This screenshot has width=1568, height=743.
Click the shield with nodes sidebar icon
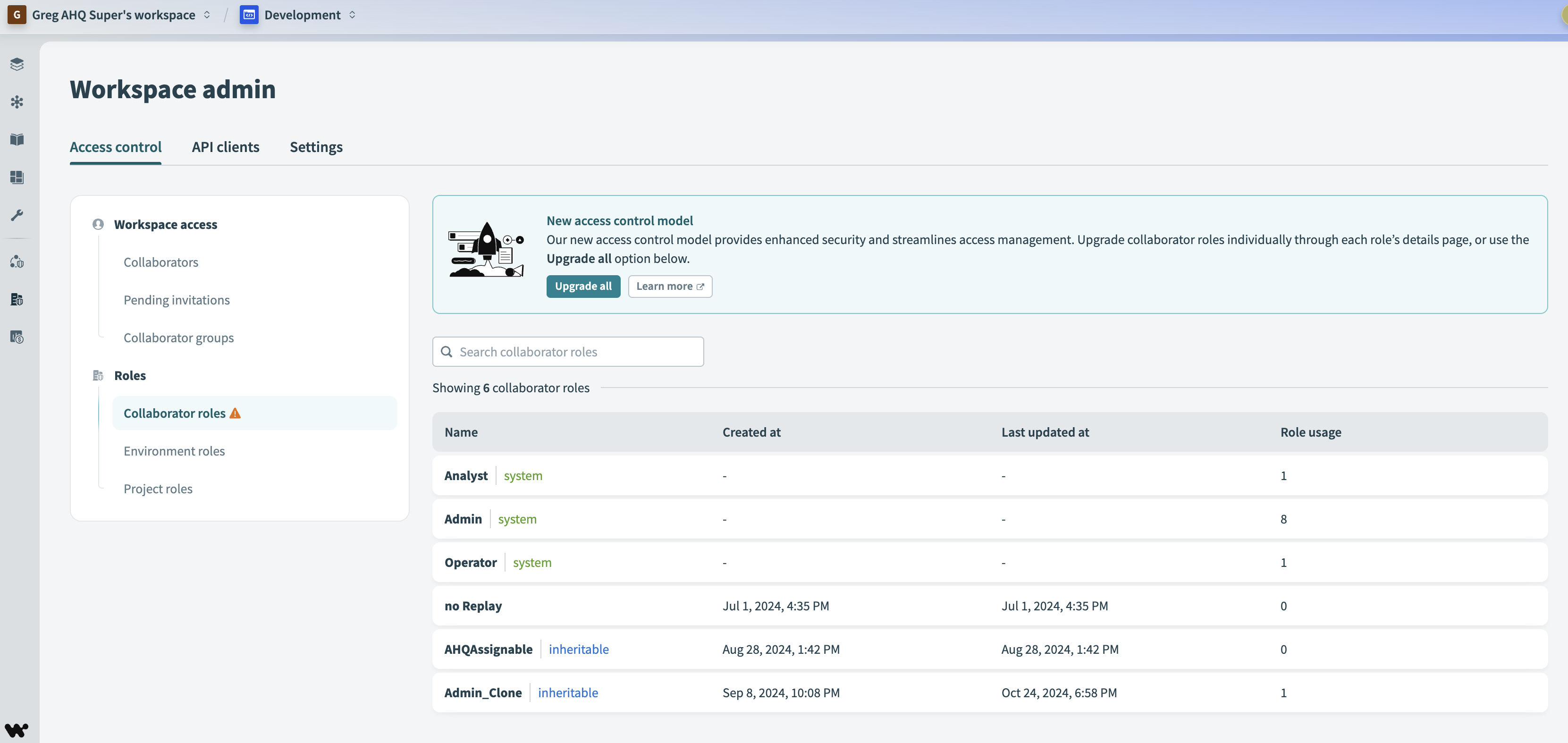click(17, 262)
